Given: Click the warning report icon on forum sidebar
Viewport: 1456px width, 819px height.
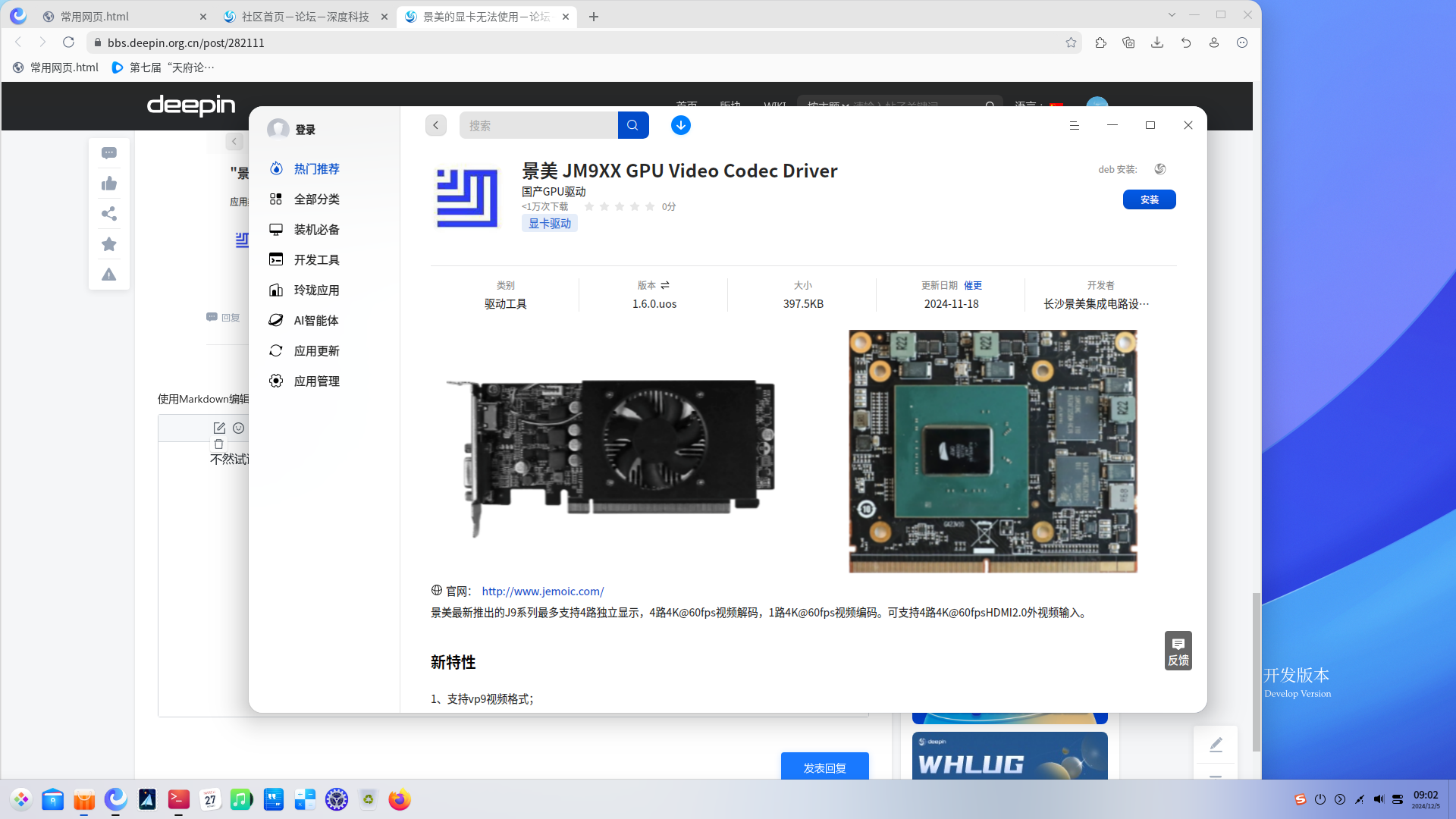Looking at the screenshot, I should (109, 275).
